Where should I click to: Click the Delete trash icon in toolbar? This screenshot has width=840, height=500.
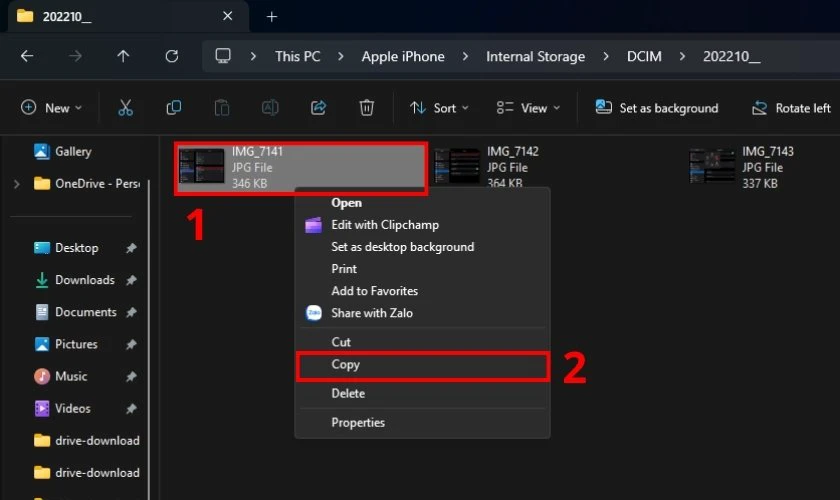(x=366, y=108)
